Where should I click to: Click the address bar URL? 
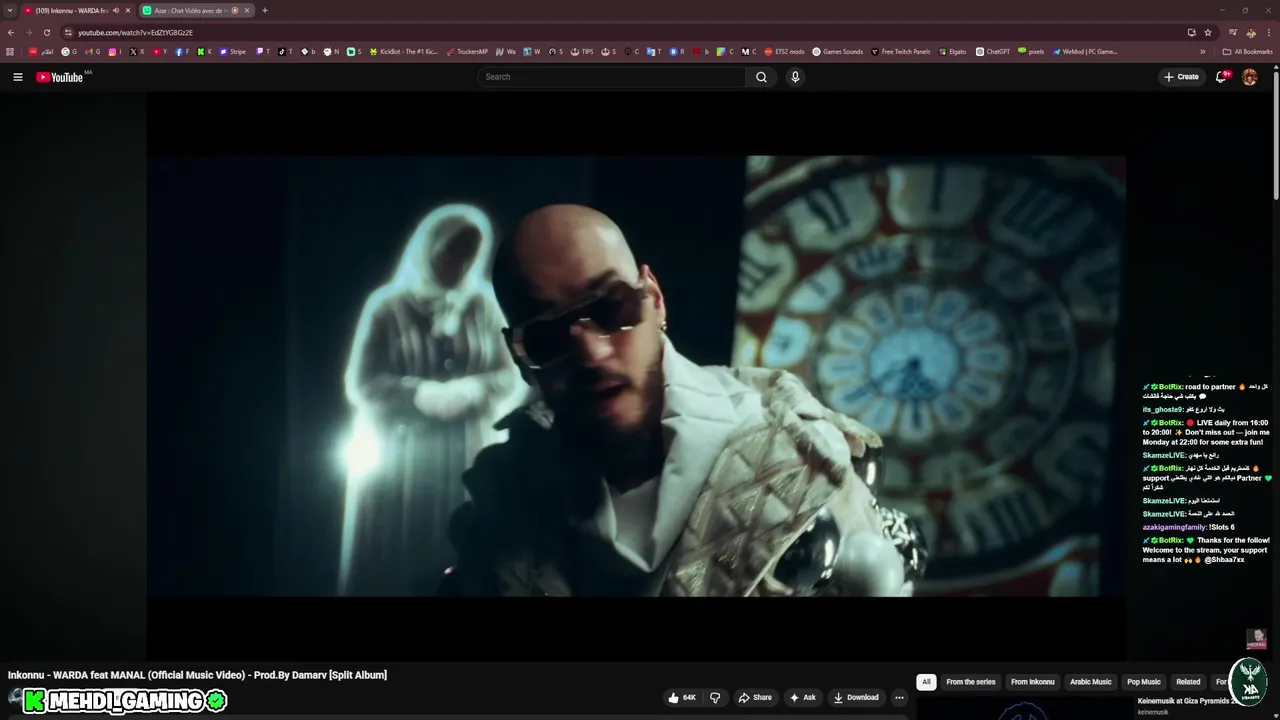pos(135,32)
